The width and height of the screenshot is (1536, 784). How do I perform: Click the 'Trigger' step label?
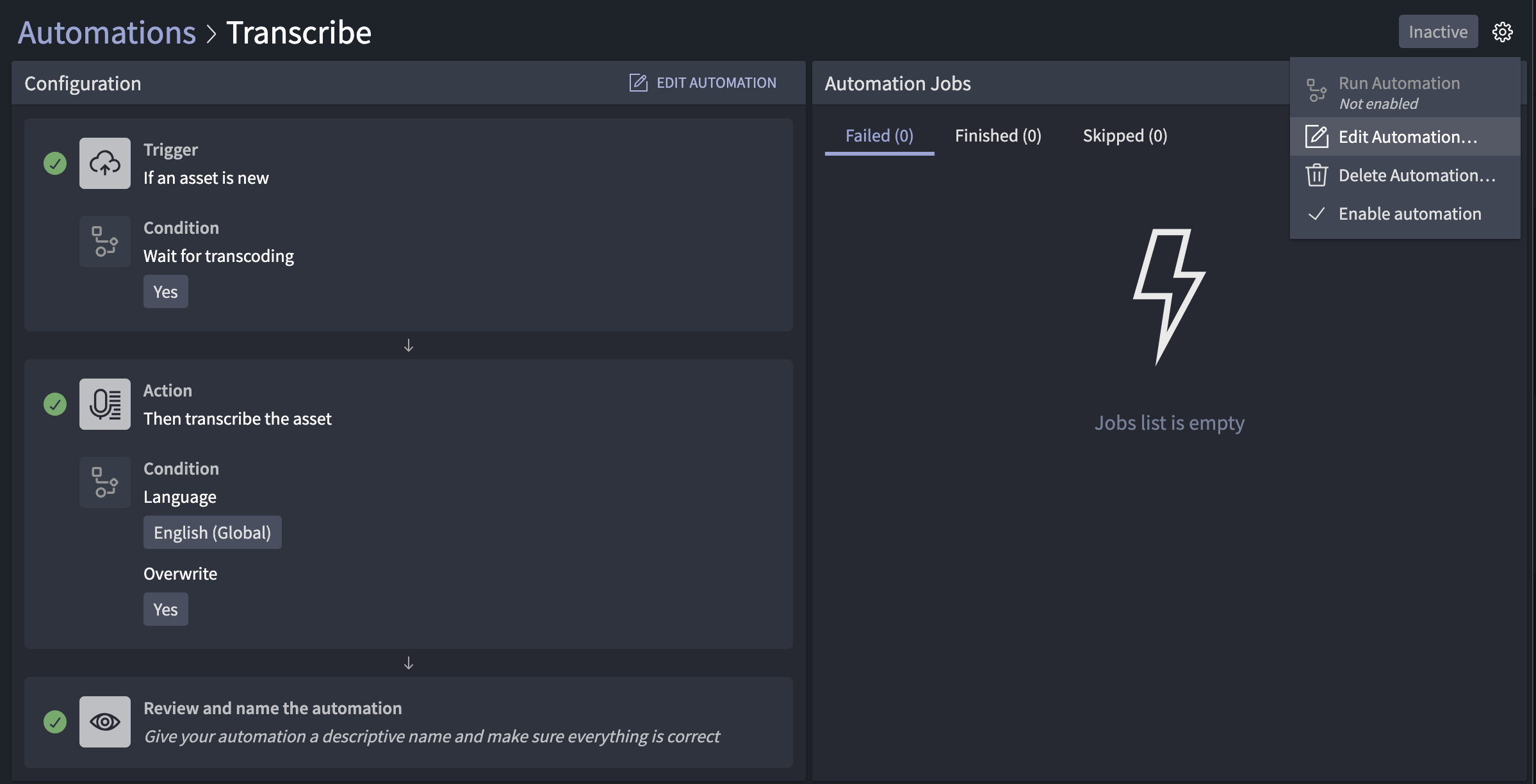coord(171,150)
